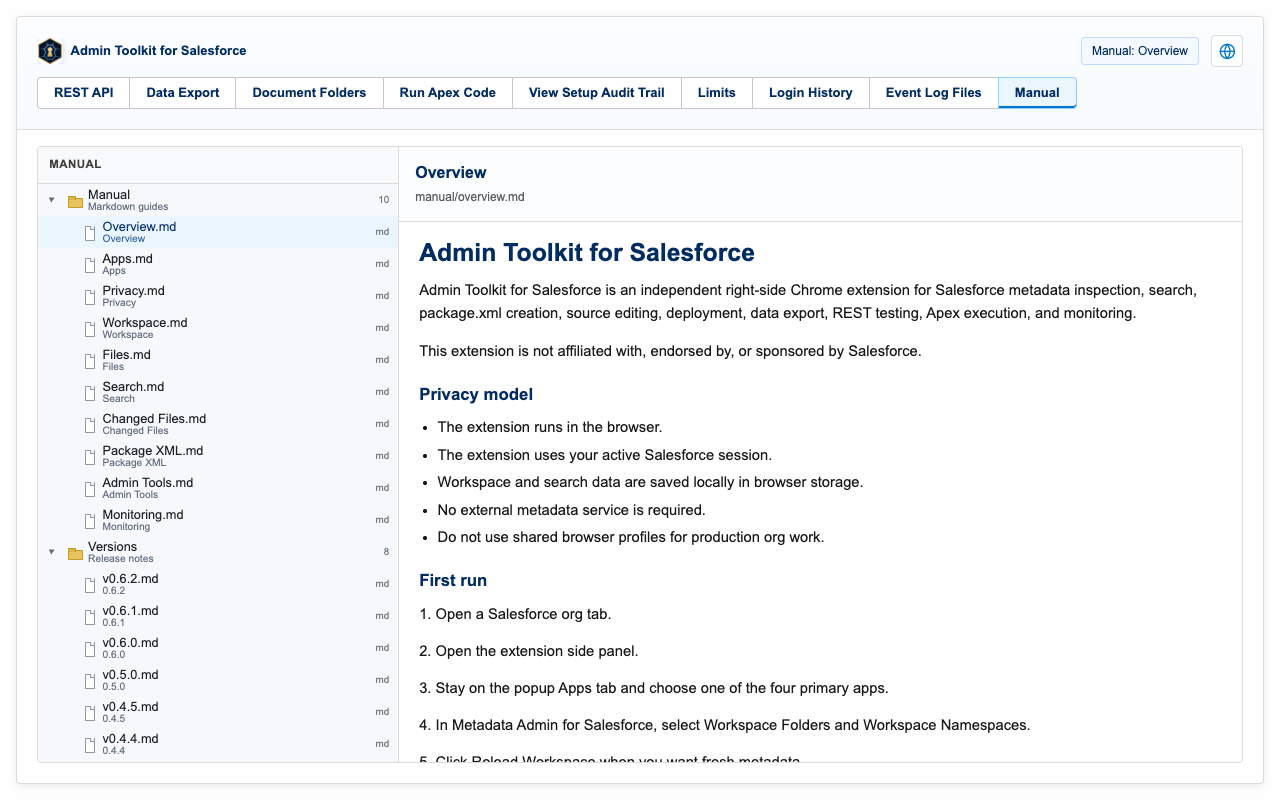Go to the Data Export tab
Screen dimensions: 1280x800
pos(183,93)
